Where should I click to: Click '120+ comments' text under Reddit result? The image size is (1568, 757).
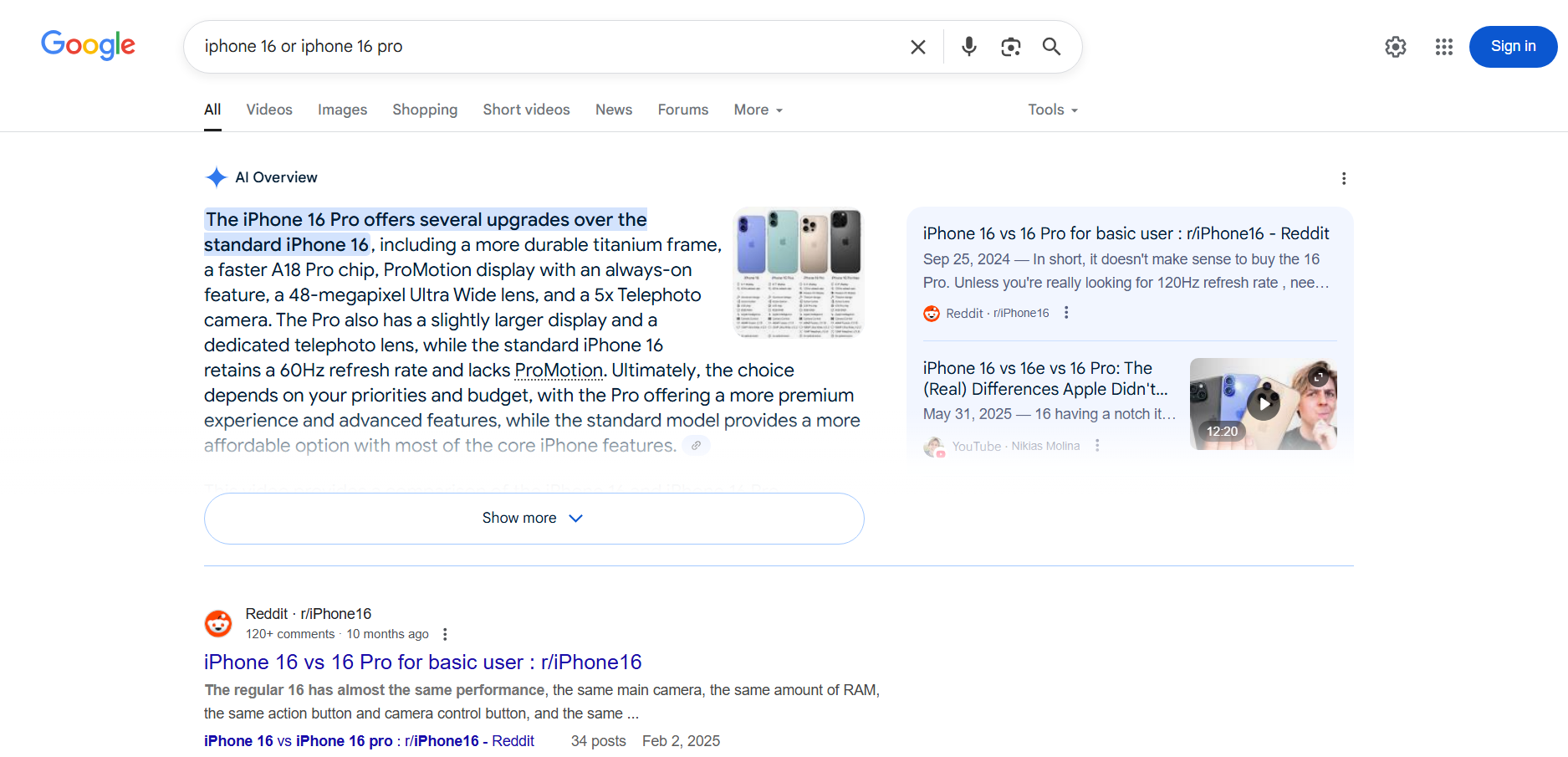point(290,634)
